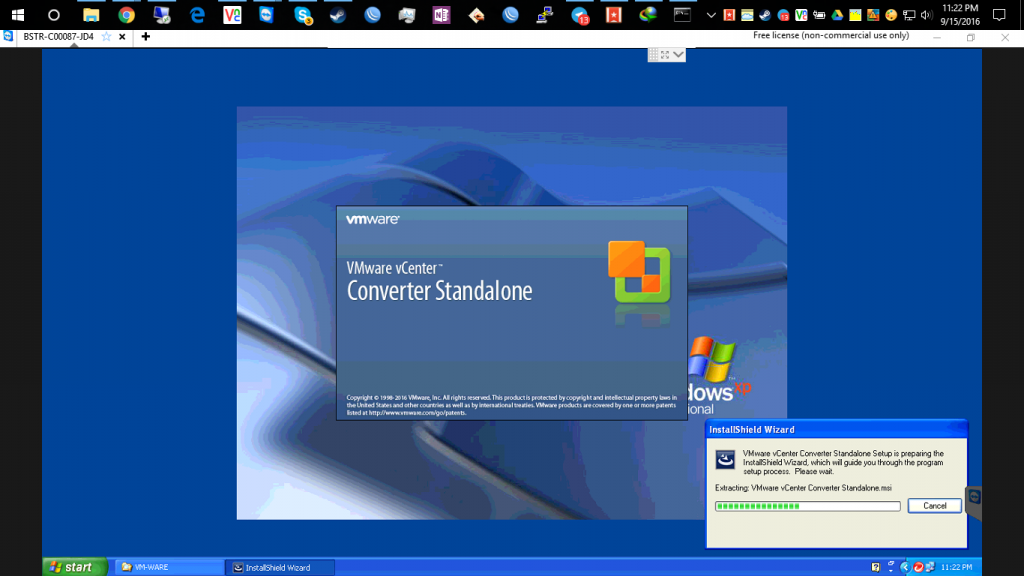The width and height of the screenshot is (1024, 576).
Task: Open the Windows 10 Start button
Action: pos(18,14)
